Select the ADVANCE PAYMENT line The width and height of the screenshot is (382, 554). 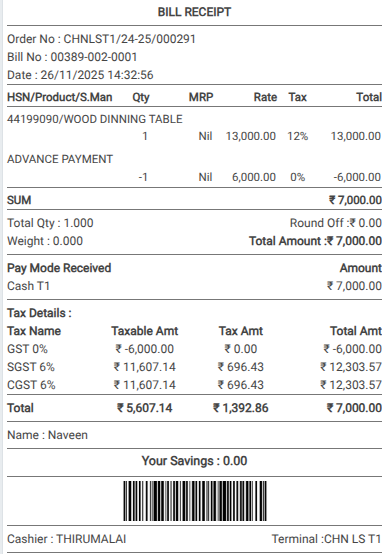(x=60, y=159)
